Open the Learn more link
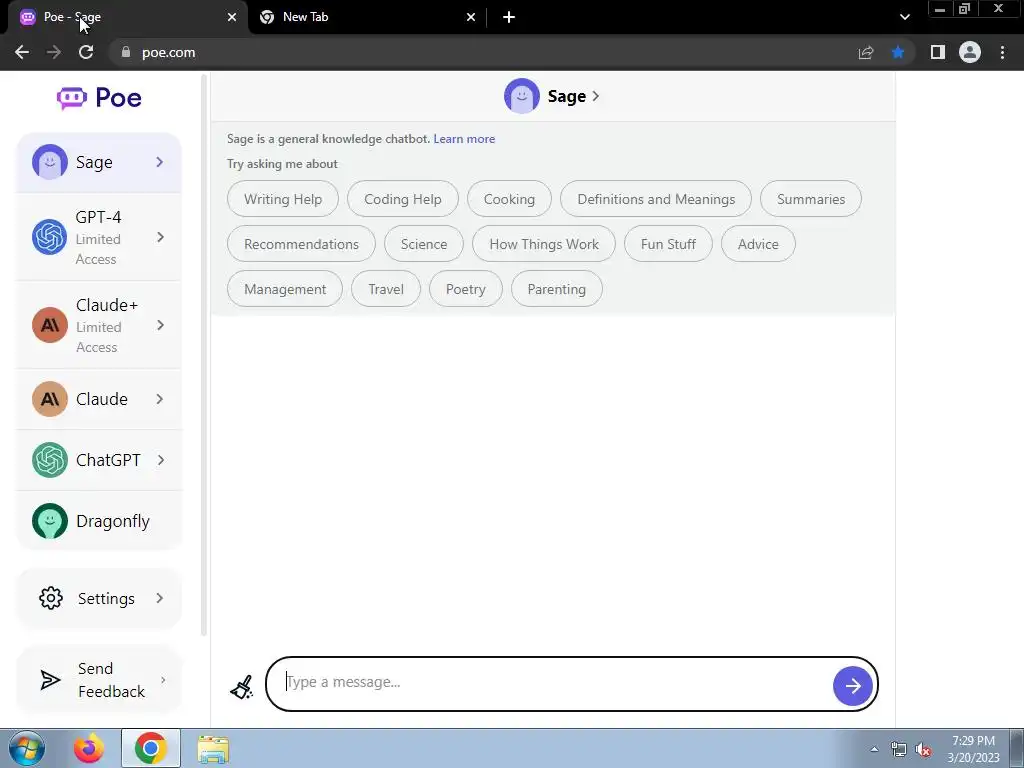1024x768 pixels. tap(464, 138)
